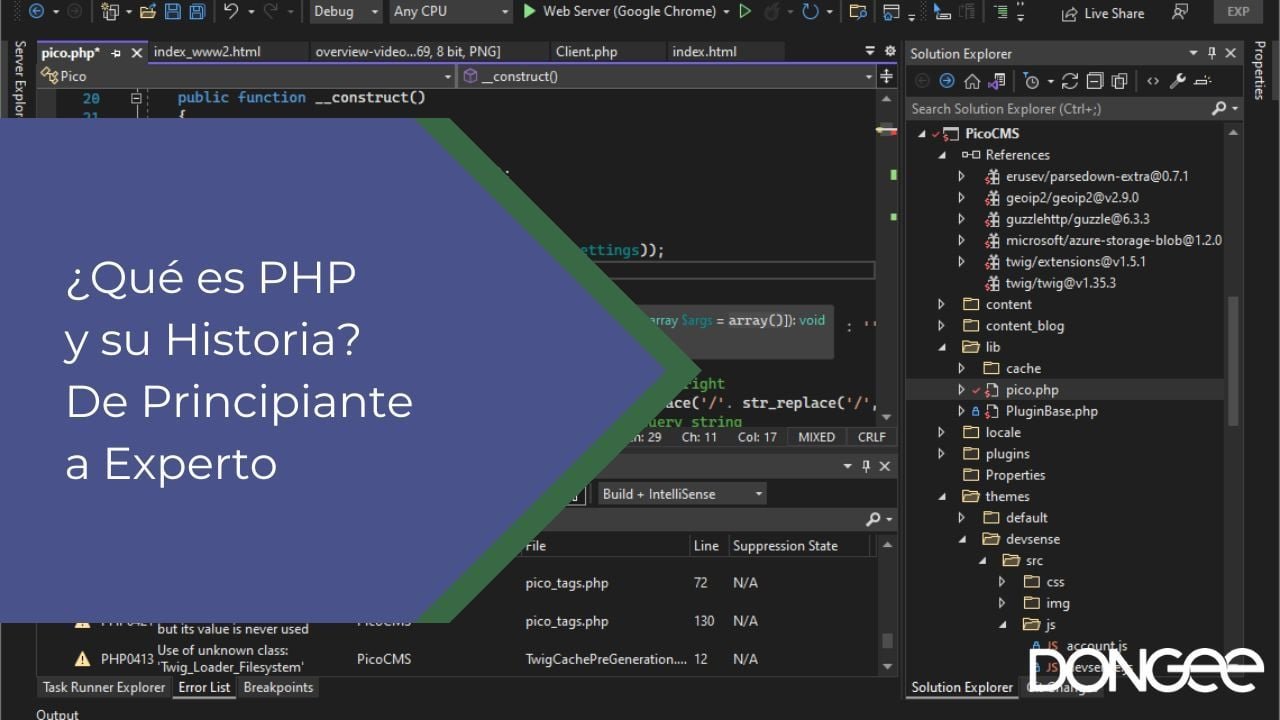Click the Error List search magnifier icon
Viewport: 1280px width, 720px height.
pos(874,519)
